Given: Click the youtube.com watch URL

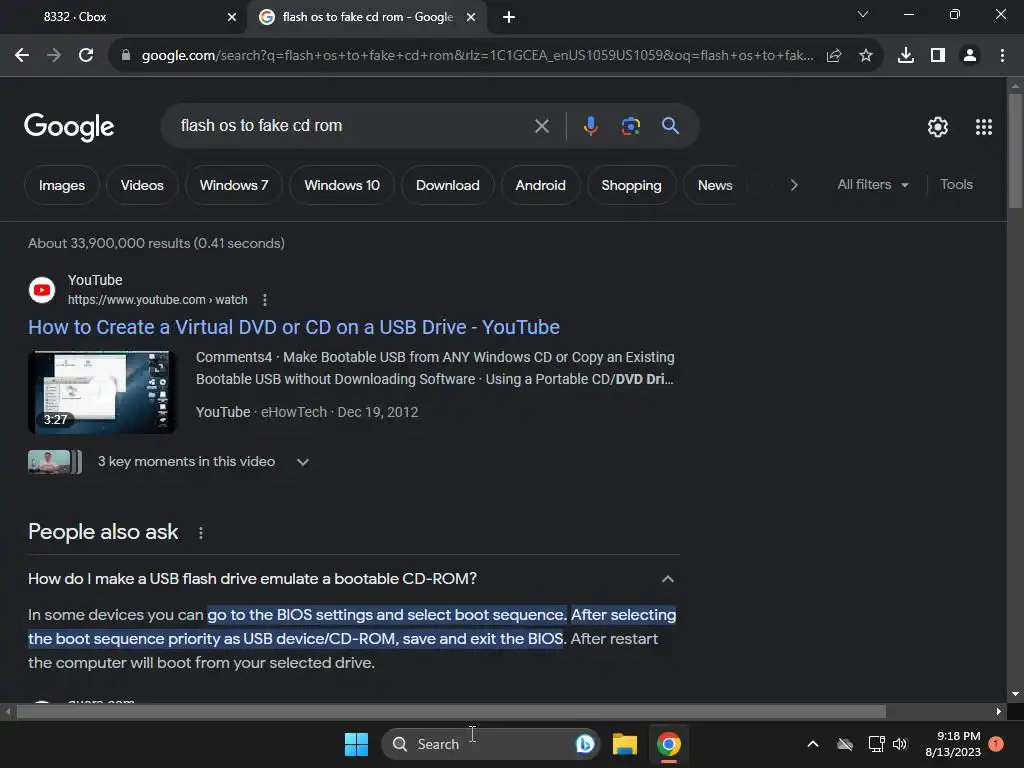Looking at the screenshot, I should [157, 300].
